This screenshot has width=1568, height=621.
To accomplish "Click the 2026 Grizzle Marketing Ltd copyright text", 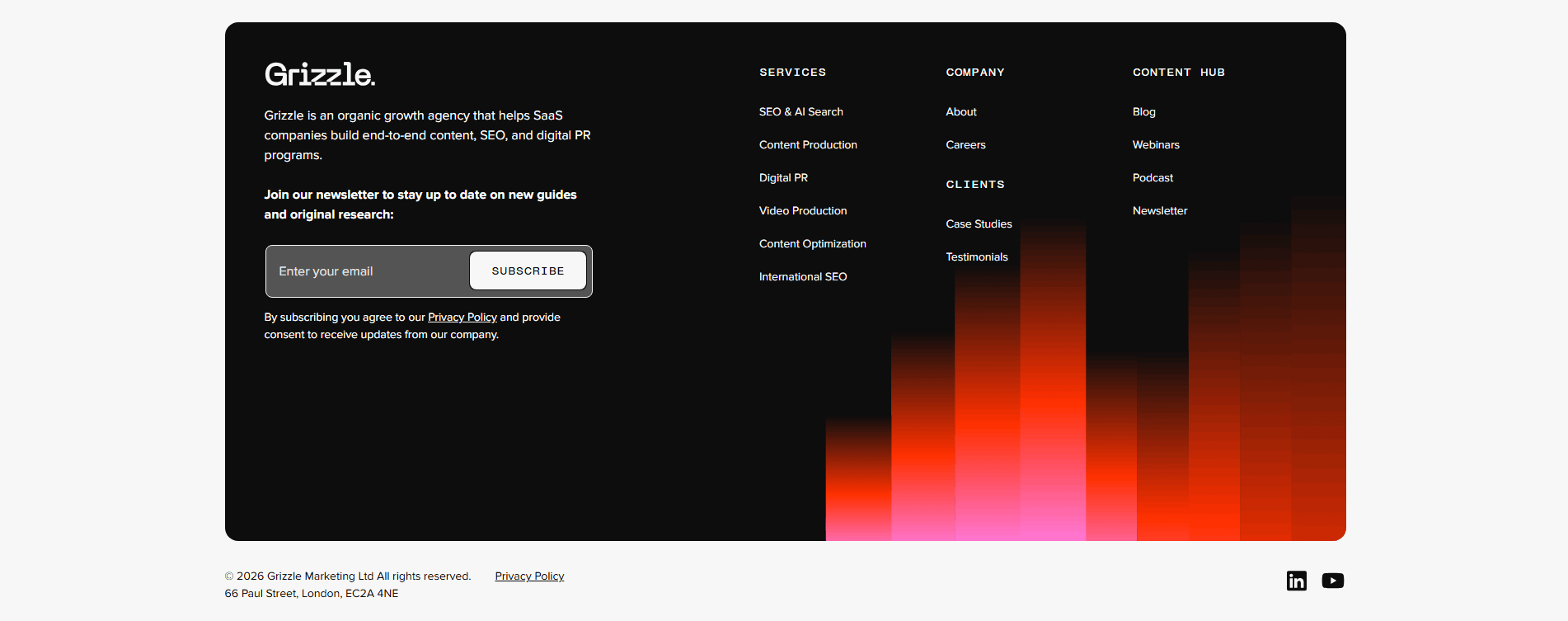I will (347, 576).
